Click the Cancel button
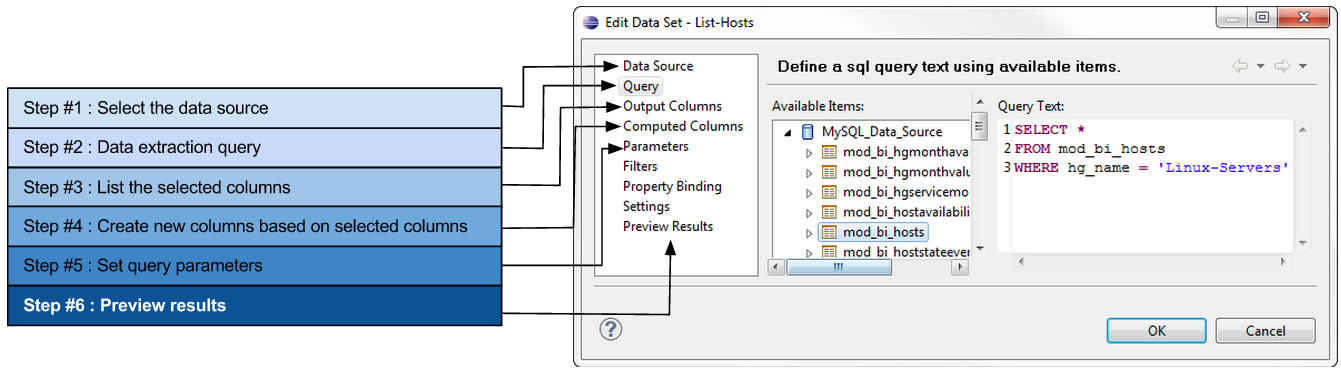Image resolution: width=1341 pixels, height=373 pixels. click(1265, 330)
